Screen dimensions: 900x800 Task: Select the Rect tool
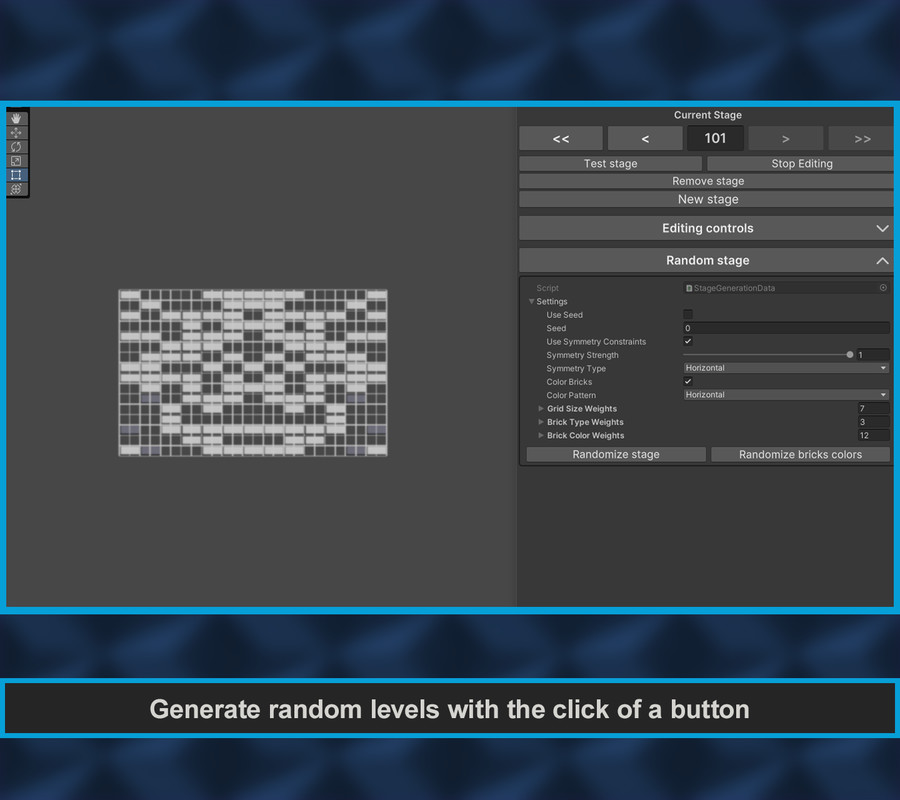pyautogui.click(x=15, y=175)
